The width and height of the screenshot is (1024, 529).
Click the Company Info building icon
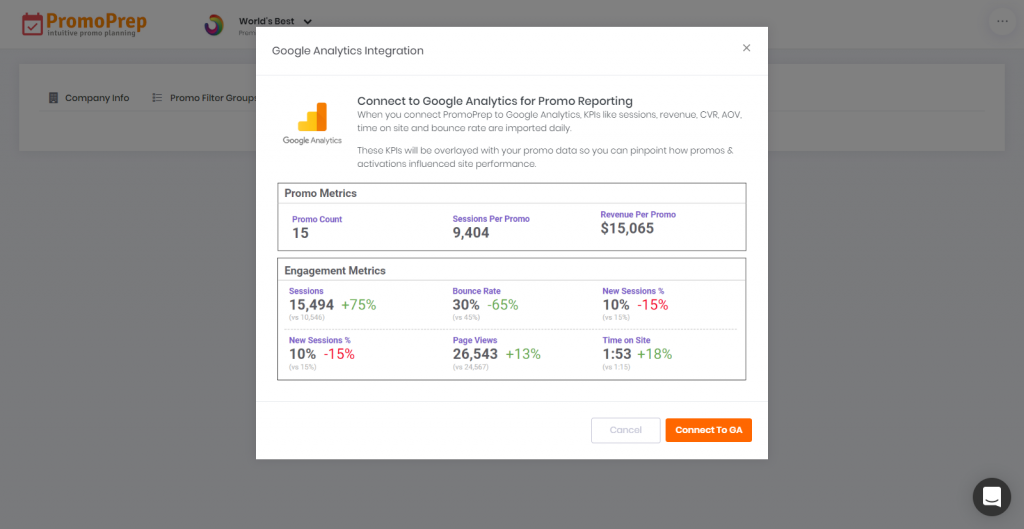tap(54, 98)
